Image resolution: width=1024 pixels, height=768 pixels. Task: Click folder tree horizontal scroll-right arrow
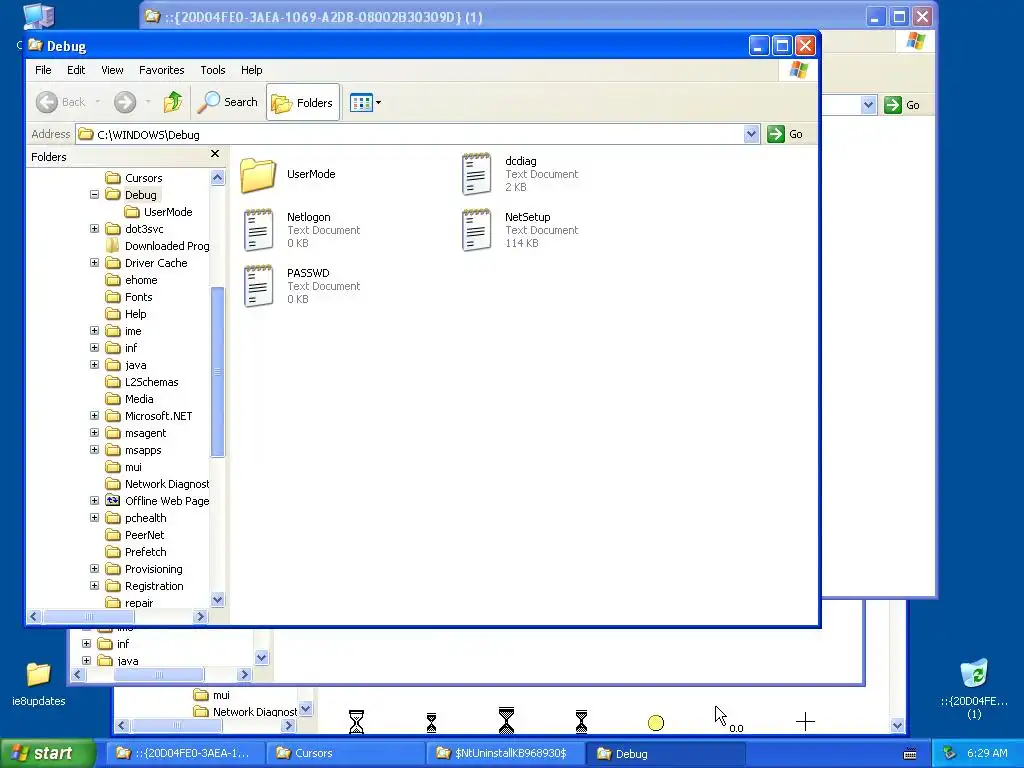click(200, 616)
